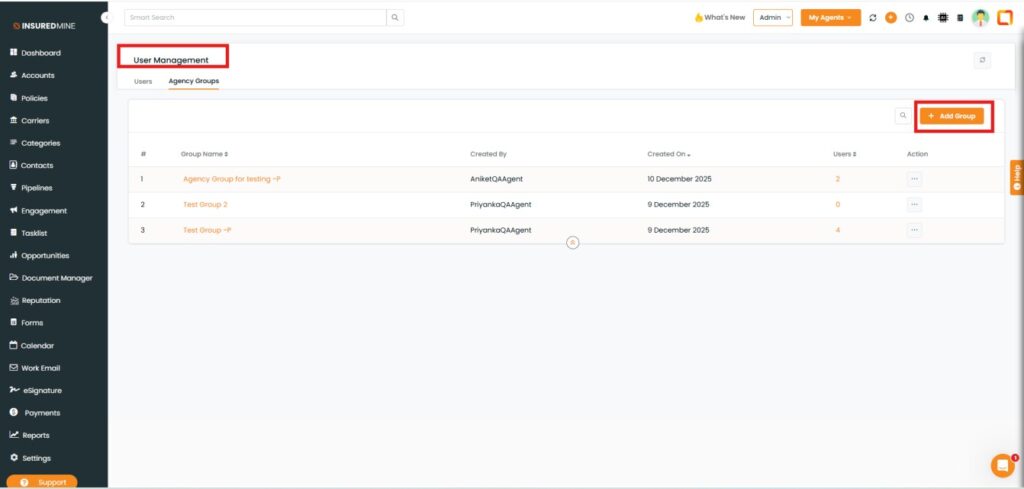Switch to the Users tab
1024x489 pixels.
pos(143,81)
